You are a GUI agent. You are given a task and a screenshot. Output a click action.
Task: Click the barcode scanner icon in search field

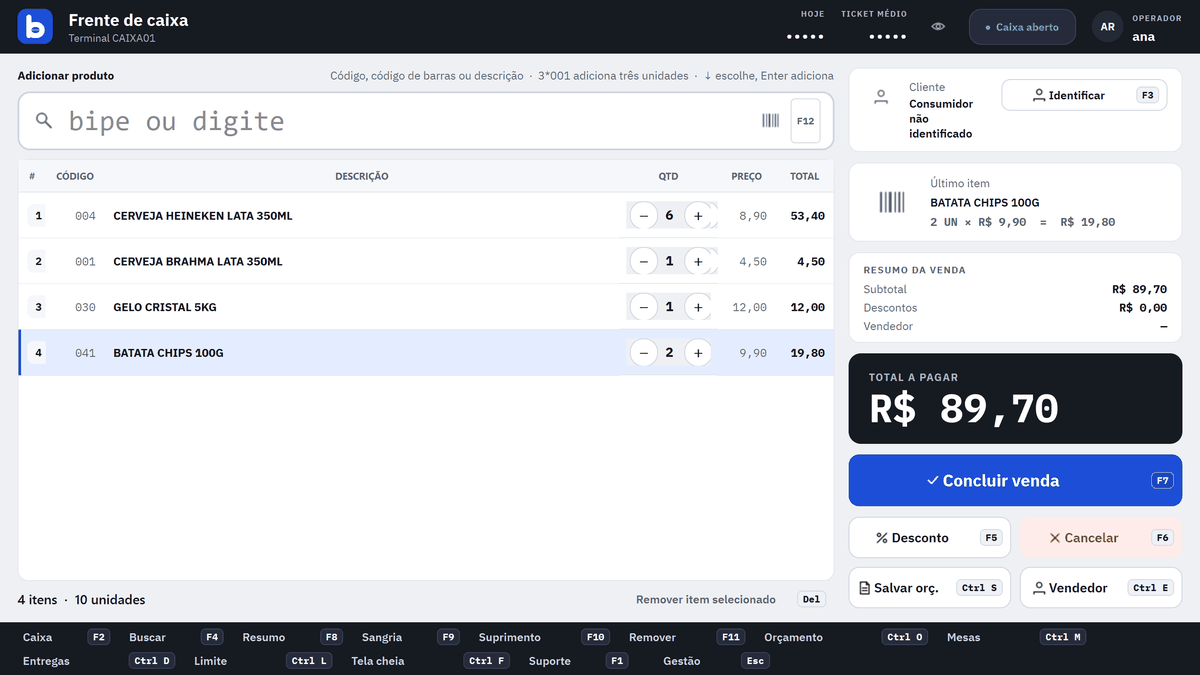pyautogui.click(x=770, y=121)
